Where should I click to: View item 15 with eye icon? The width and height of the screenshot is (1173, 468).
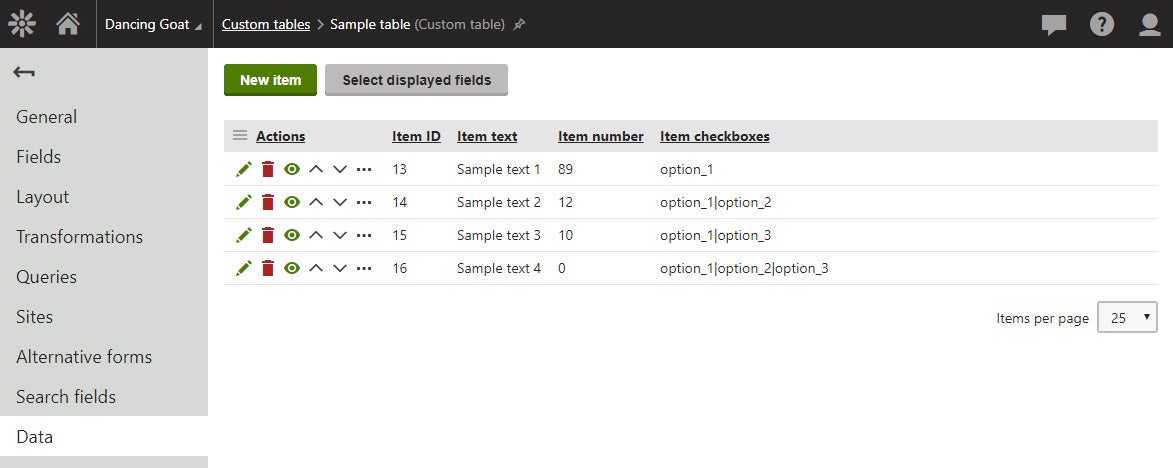click(x=292, y=235)
